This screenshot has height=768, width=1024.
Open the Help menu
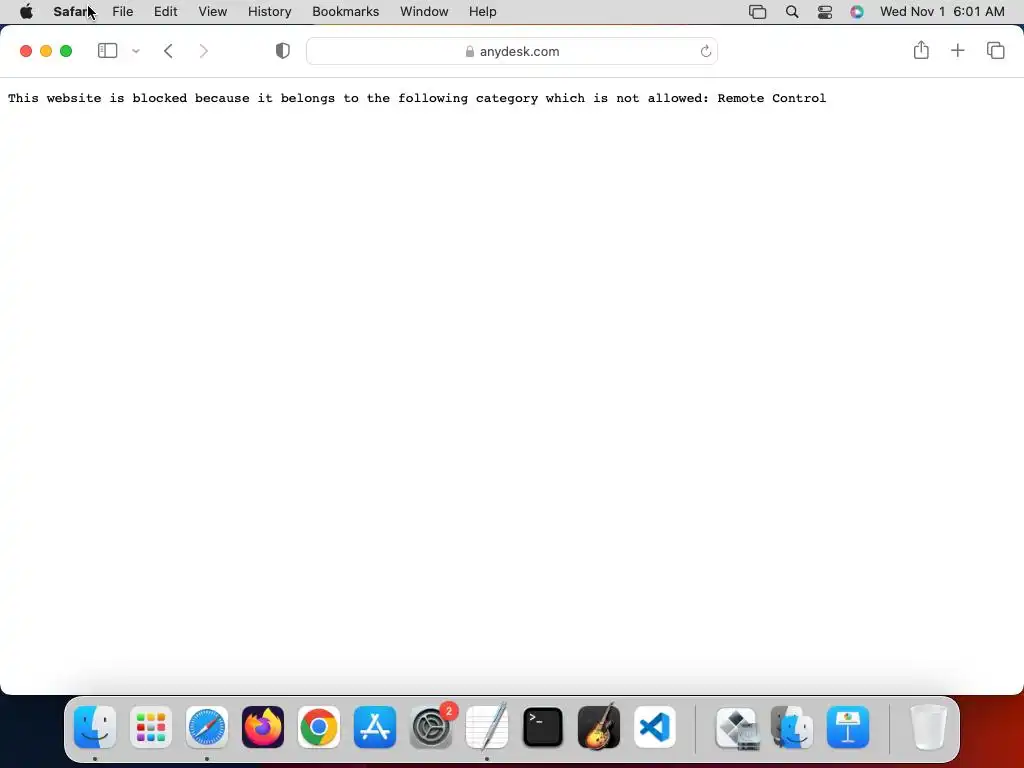click(483, 12)
